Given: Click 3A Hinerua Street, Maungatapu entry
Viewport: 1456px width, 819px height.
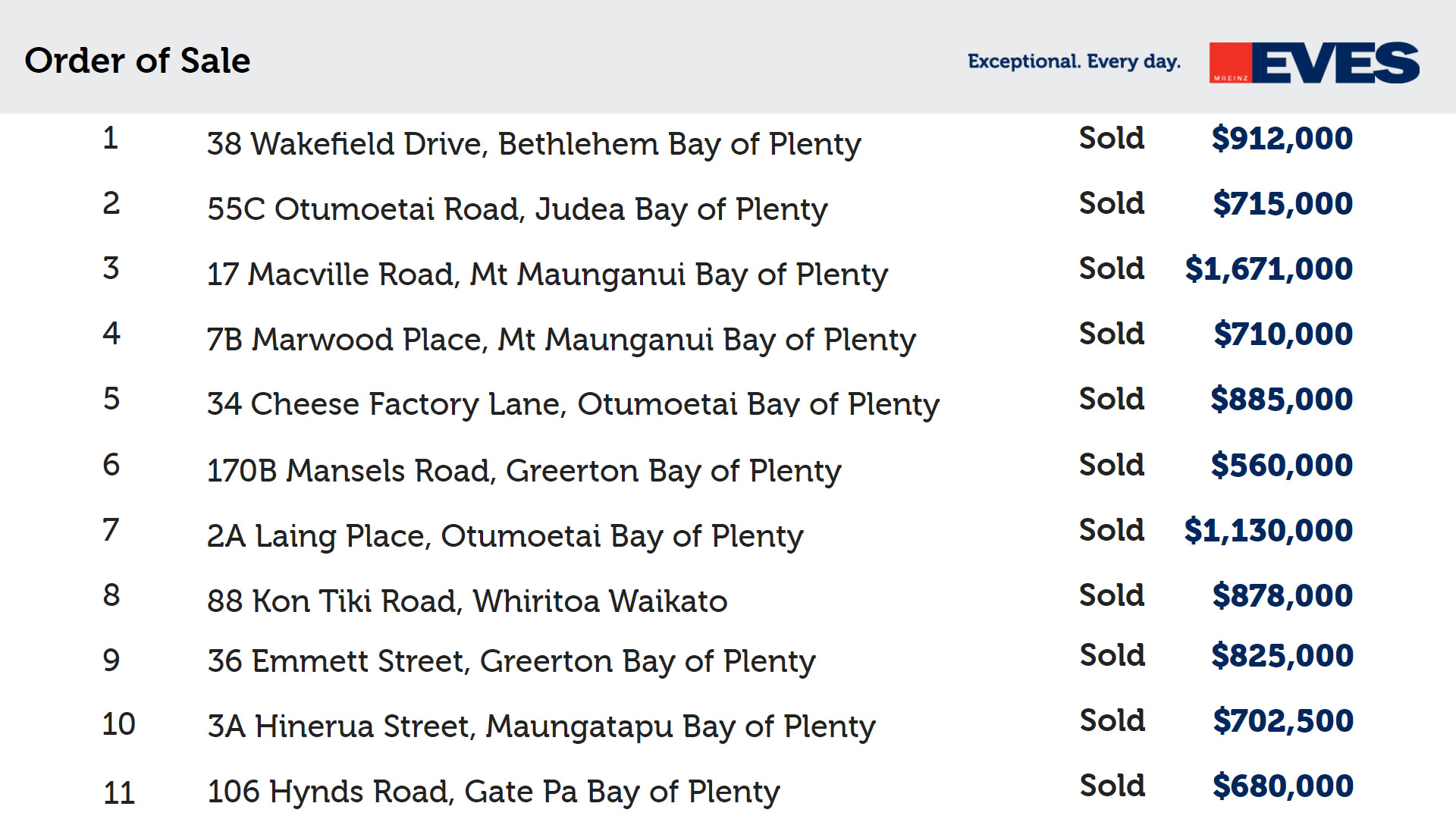Looking at the screenshot, I should click(541, 726).
